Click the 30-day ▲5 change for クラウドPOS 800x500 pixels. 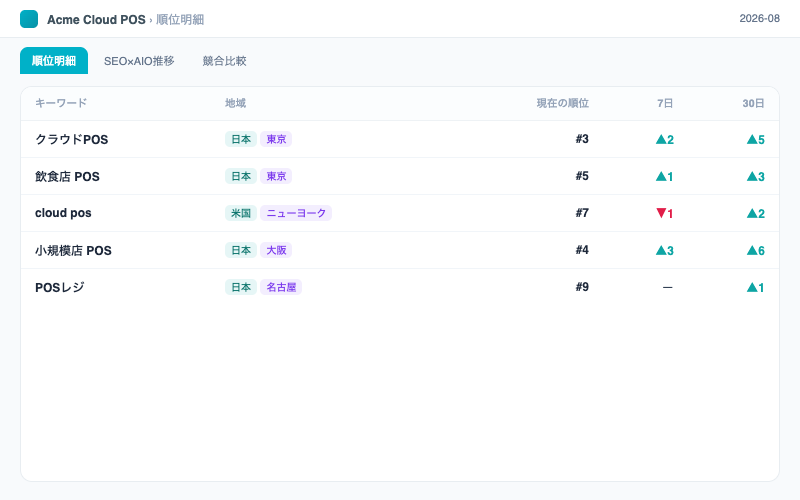[x=756, y=140]
